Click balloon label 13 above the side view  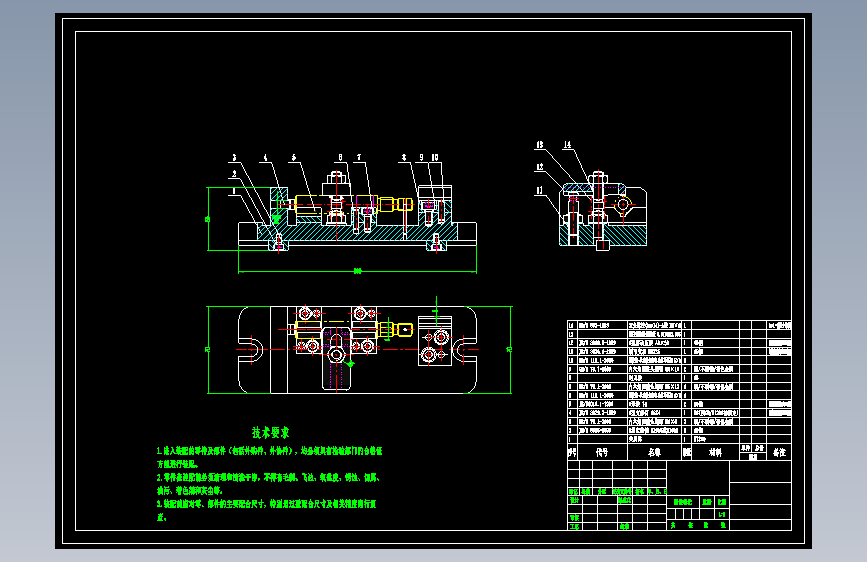coord(540,145)
